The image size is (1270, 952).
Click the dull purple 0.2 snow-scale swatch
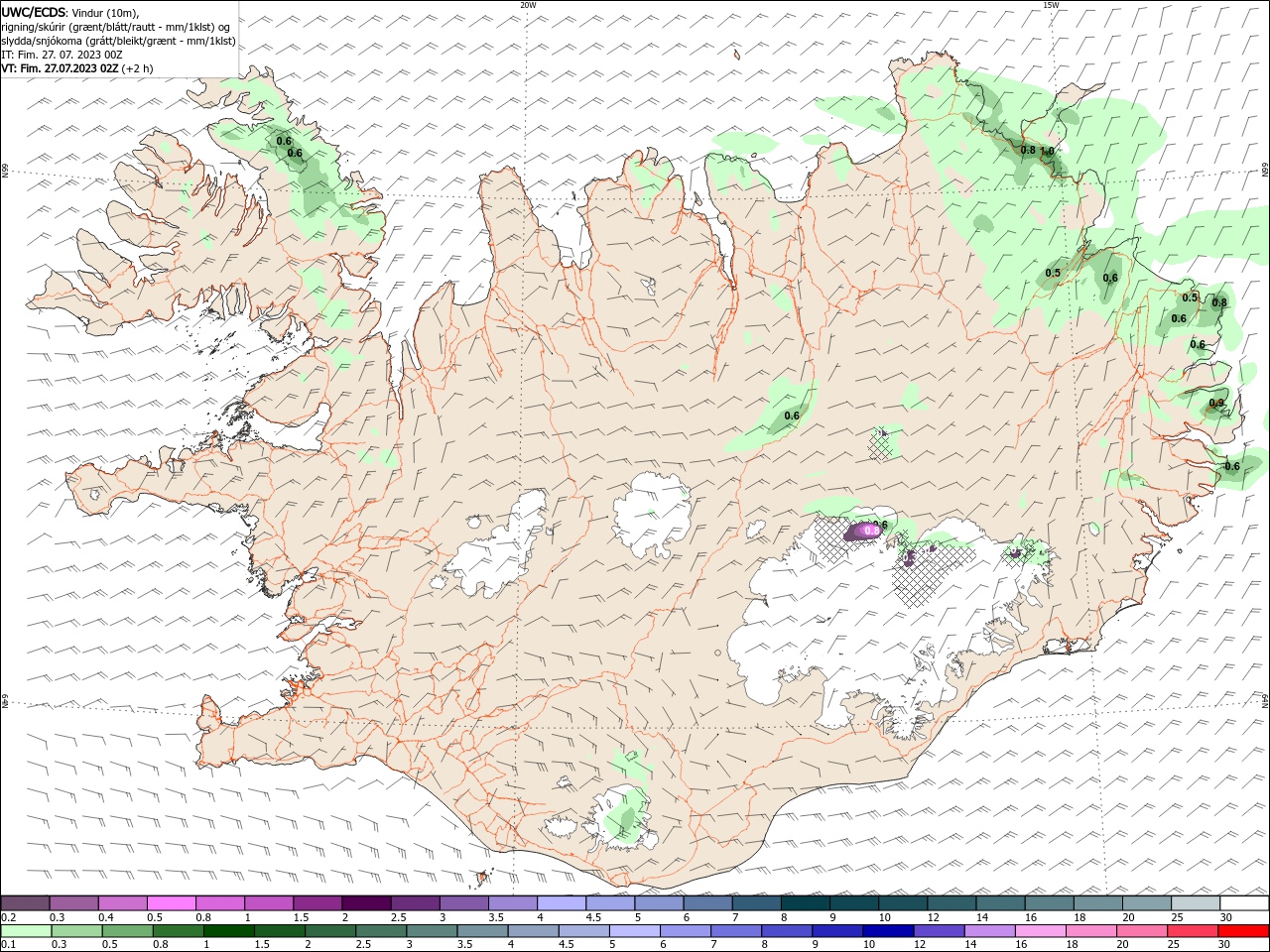(25, 902)
